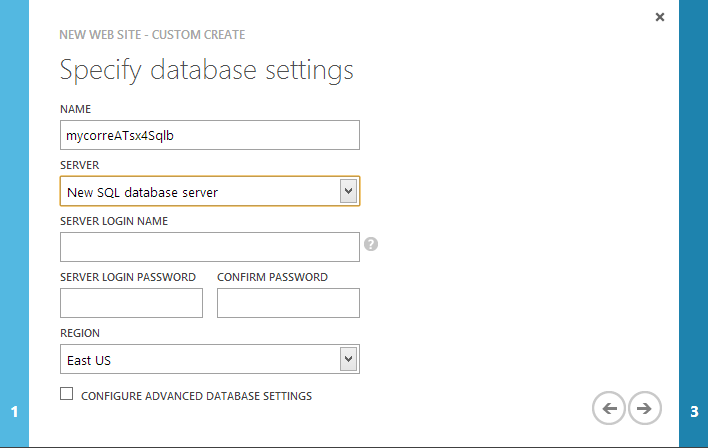Click into the Server Login Name field

coord(209,247)
